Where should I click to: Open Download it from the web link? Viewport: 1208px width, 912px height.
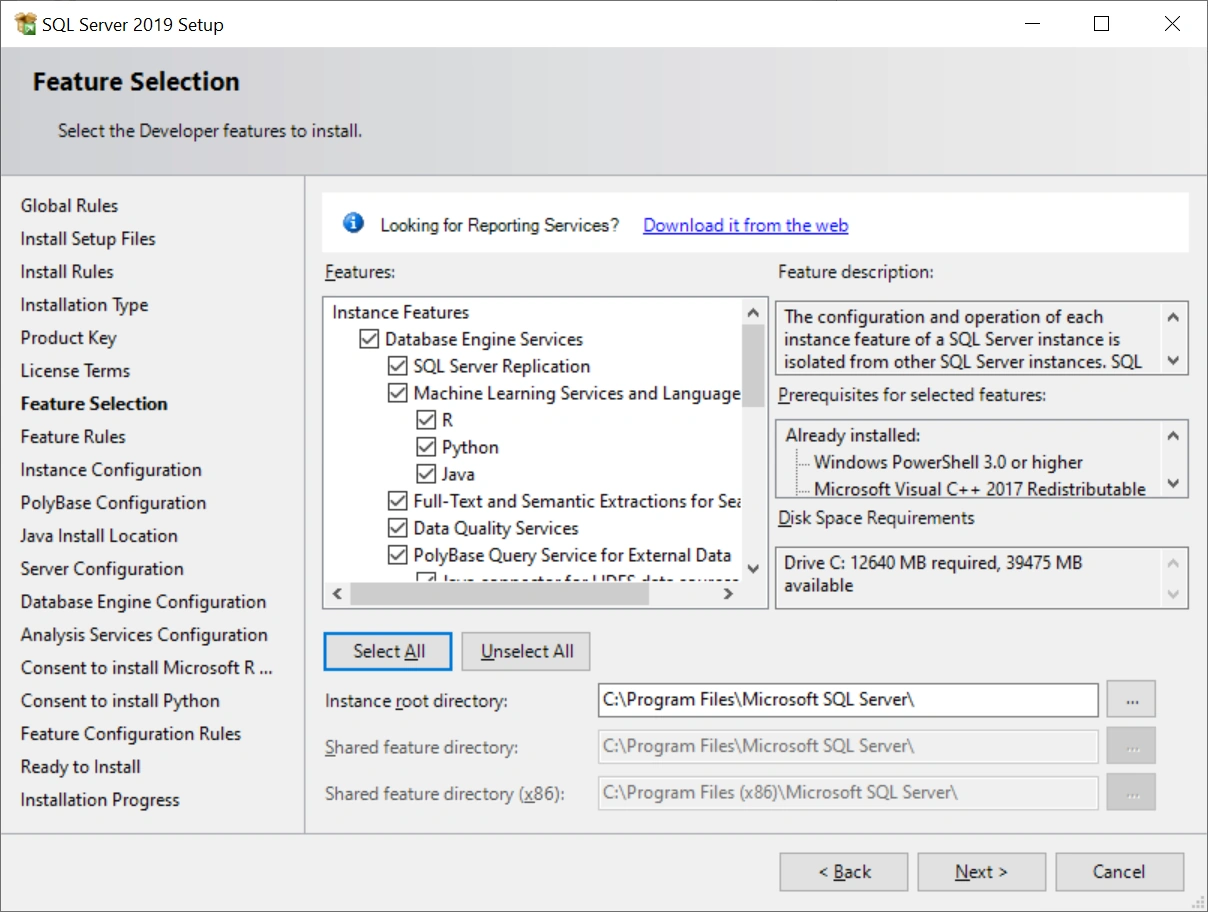(x=745, y=225)
